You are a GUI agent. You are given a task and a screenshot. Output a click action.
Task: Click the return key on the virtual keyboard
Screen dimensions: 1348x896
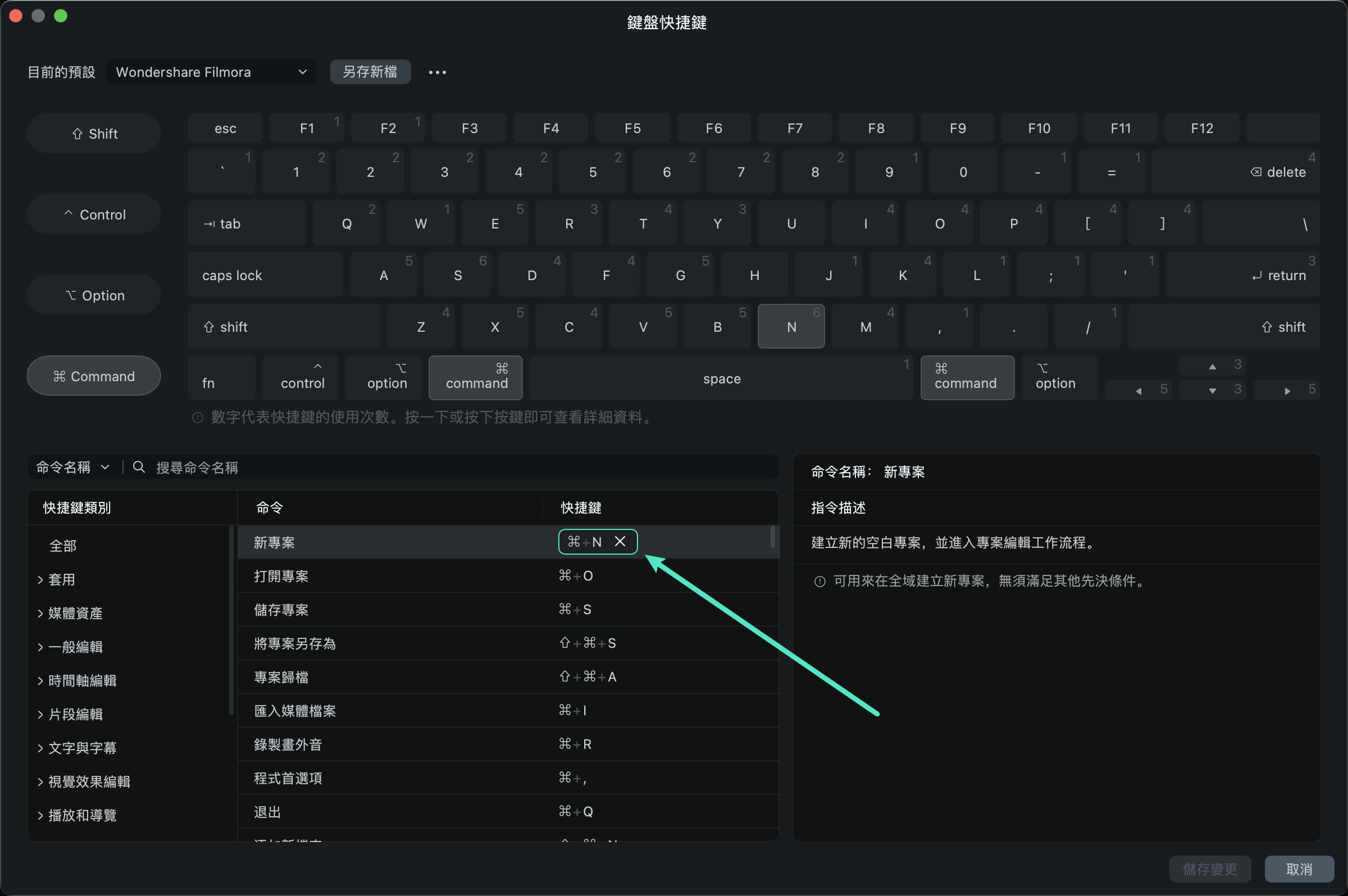point(1243,275)
